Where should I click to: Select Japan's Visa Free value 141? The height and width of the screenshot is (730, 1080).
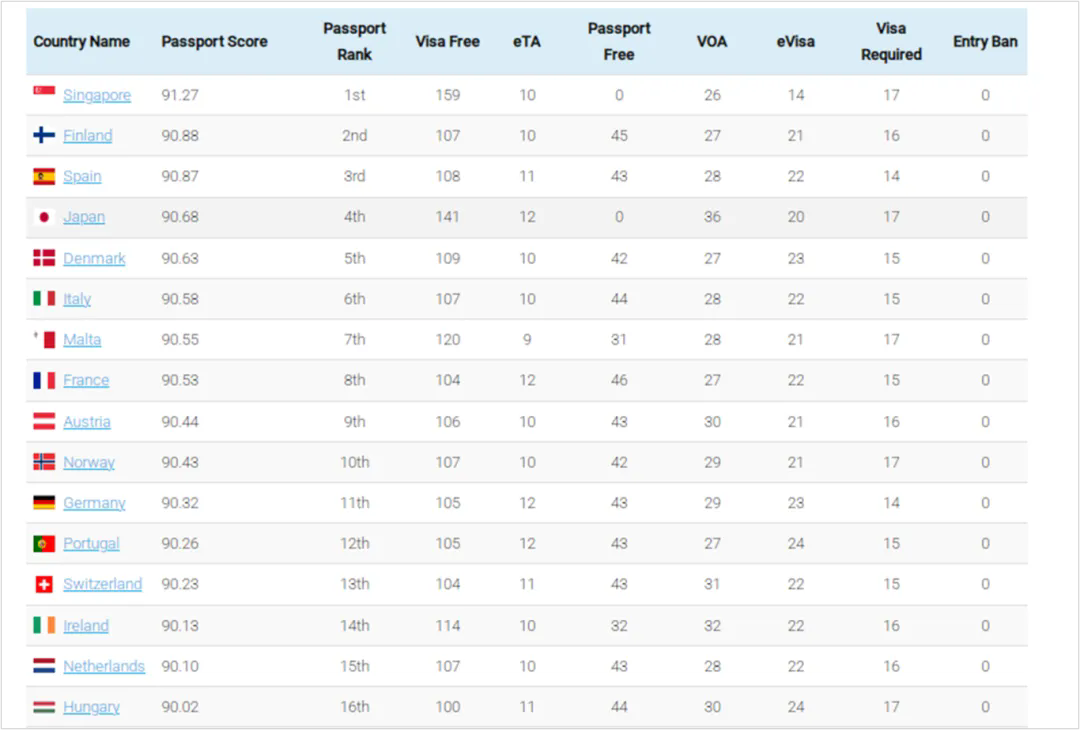[448, 217]
